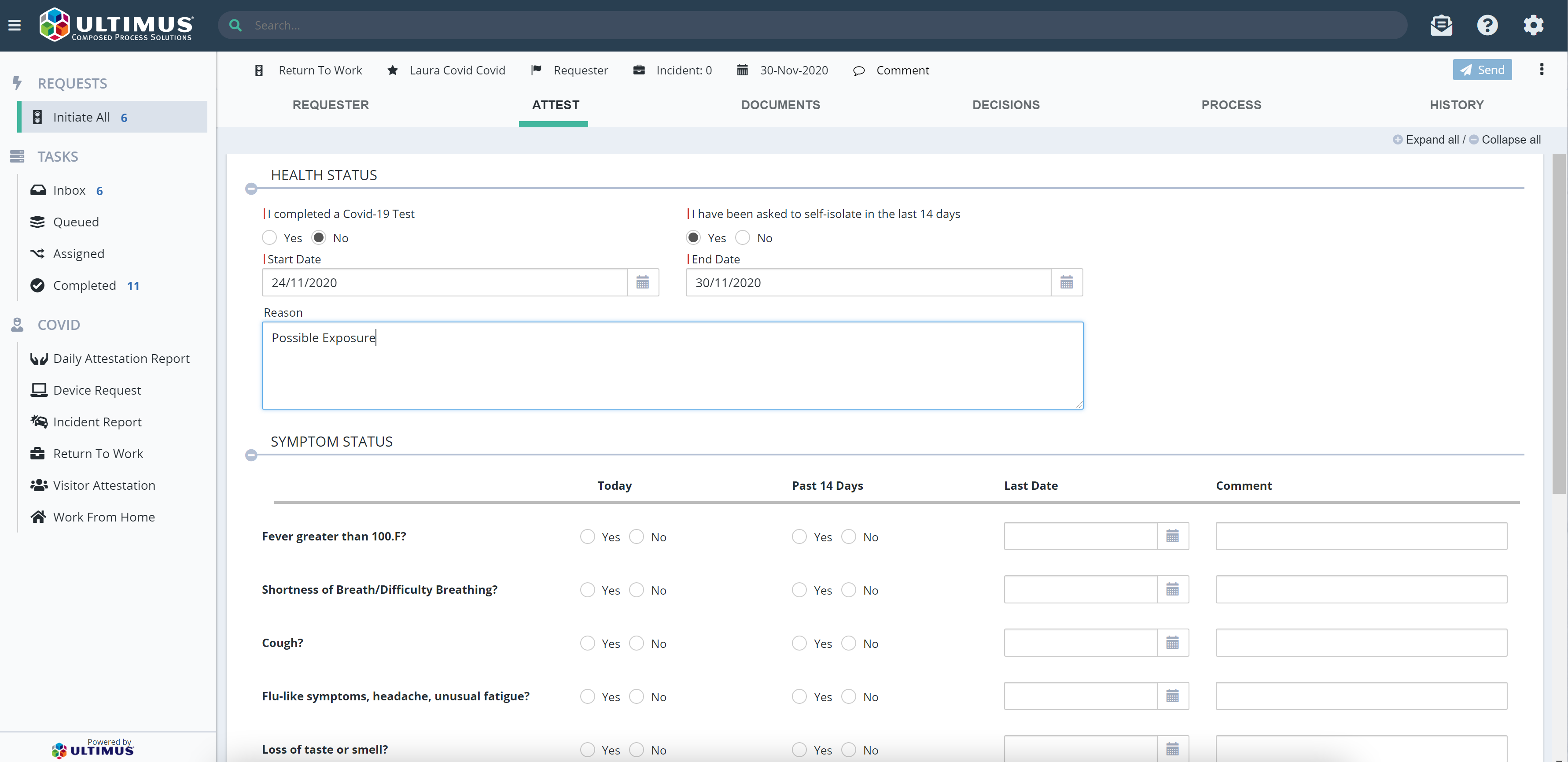Switch to the Decisions tab
Image resolution: width=1568 pixels, height=762 pixels.
pyautogui.click(x=1005, y=105)
